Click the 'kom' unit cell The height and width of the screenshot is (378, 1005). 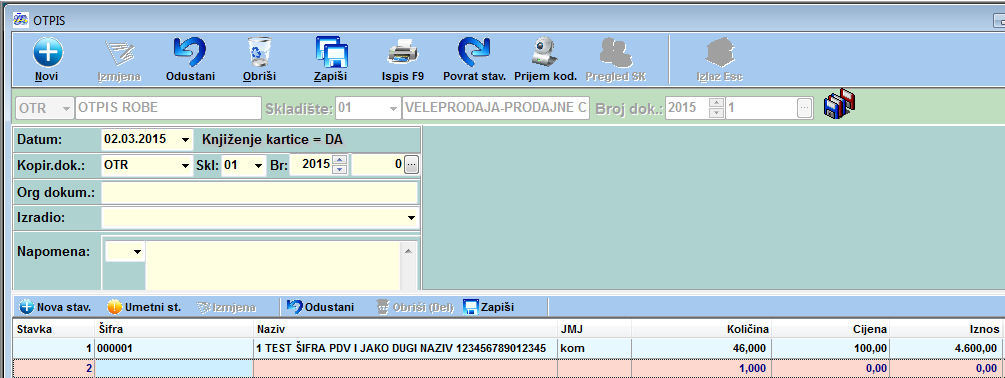(594, 349)
